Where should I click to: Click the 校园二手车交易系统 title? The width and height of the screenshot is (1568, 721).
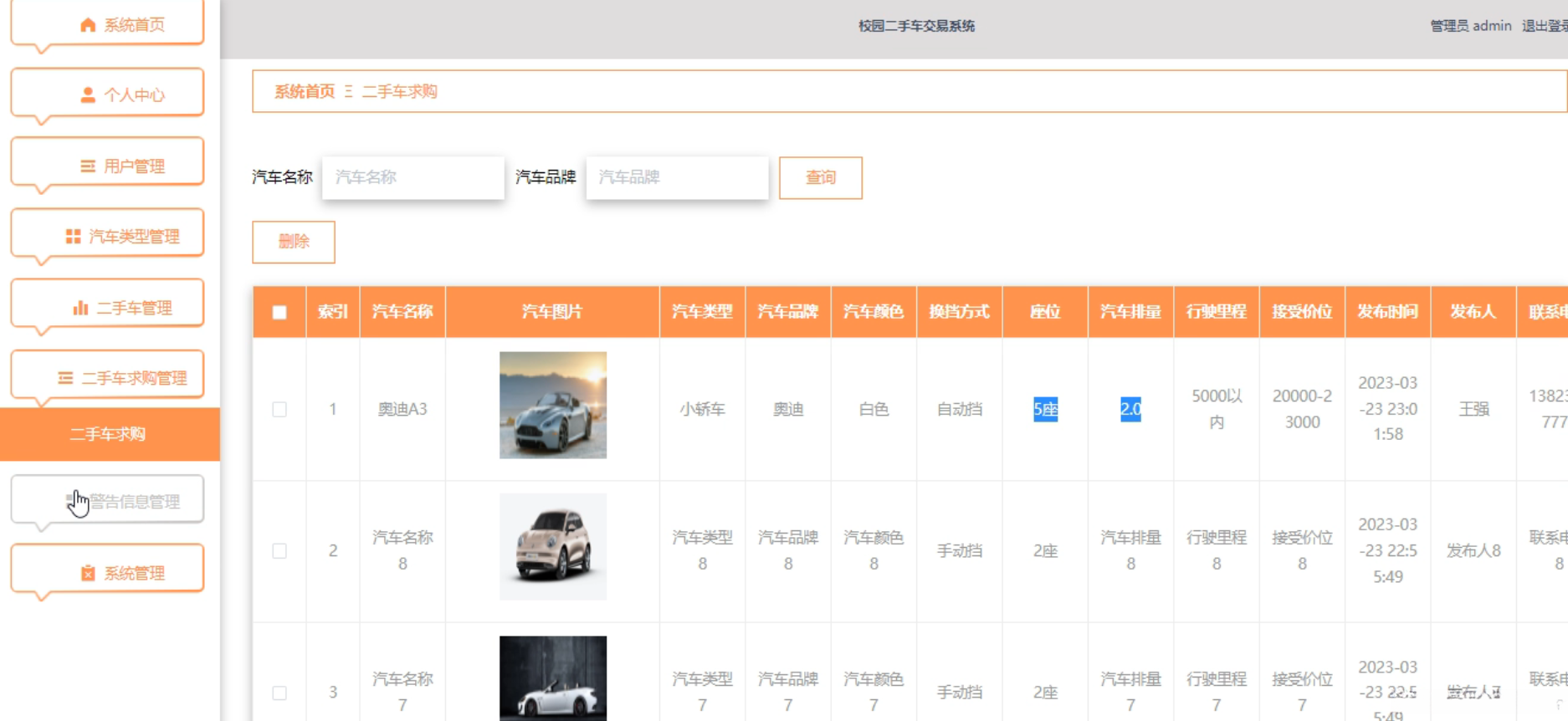pos(916,26)
